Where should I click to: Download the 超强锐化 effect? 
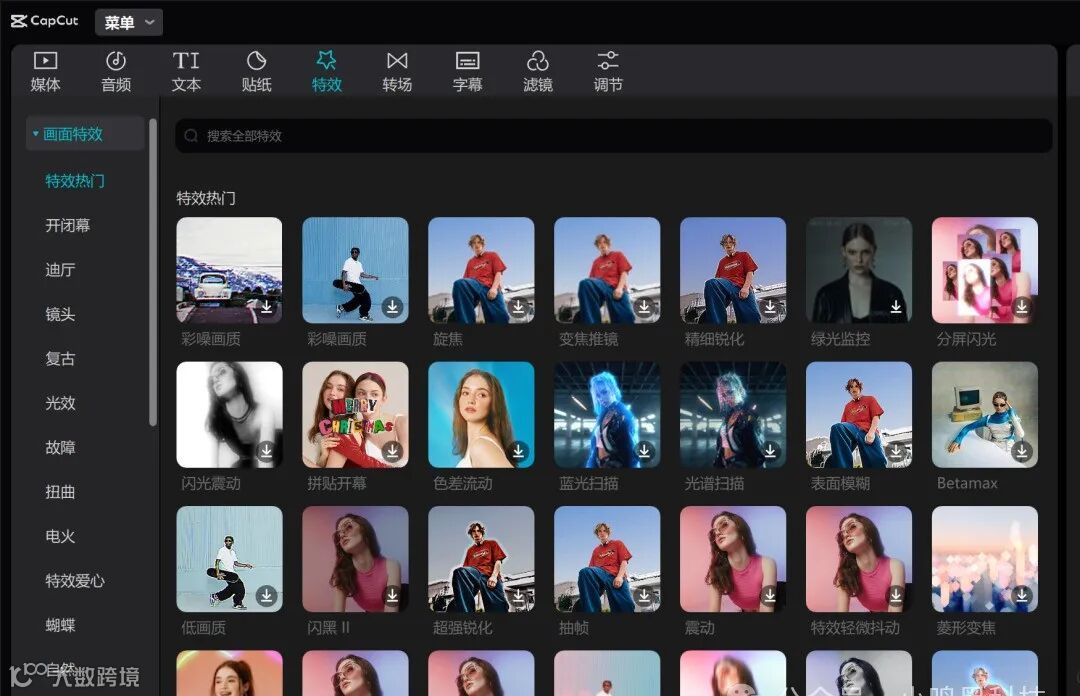pyautogui.click(x=518, y=595)
